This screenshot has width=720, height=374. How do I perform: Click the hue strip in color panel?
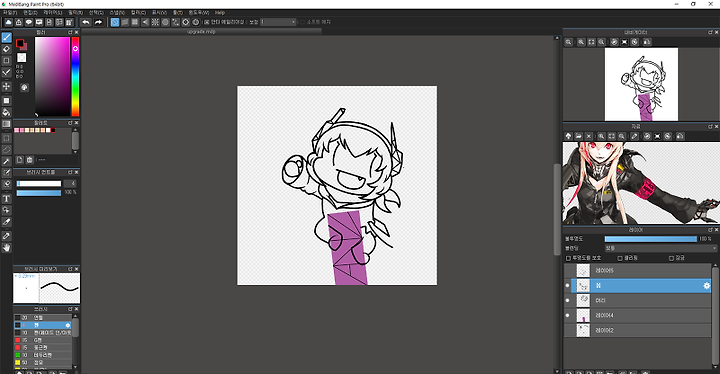coord(75,76)
